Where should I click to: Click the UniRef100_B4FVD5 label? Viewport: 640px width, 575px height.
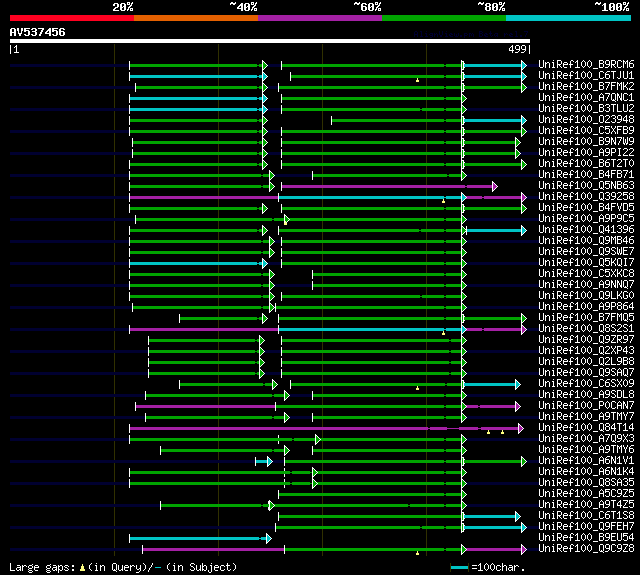point(586,208)
